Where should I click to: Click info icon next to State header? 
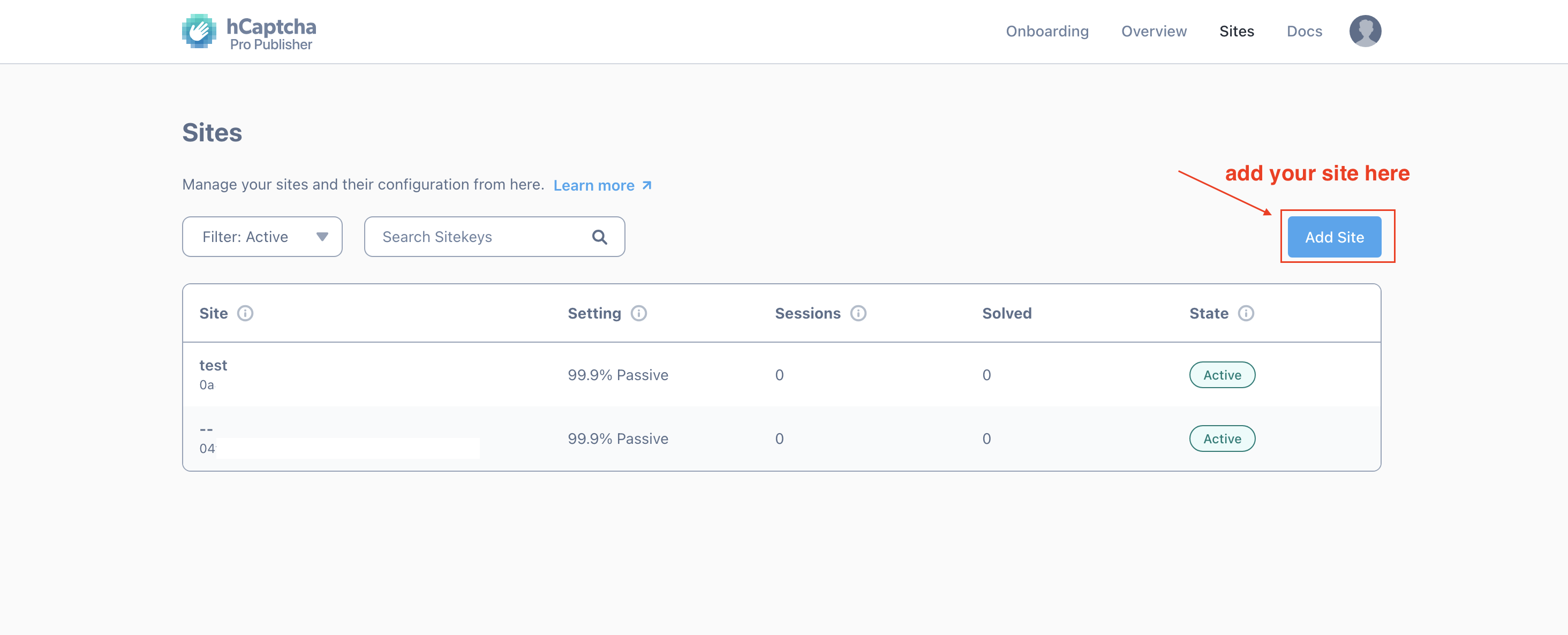coord(1246,314)
